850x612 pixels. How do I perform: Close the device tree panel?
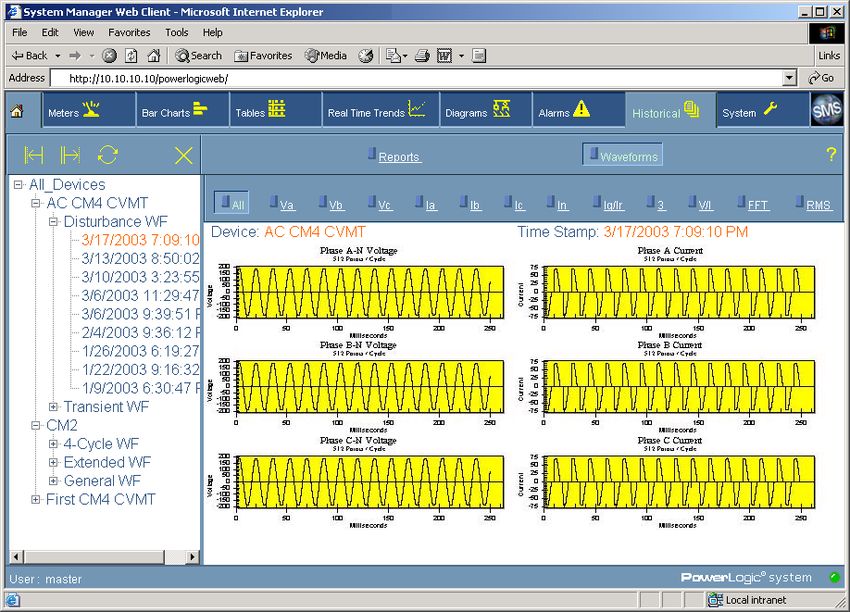[184, 156]
